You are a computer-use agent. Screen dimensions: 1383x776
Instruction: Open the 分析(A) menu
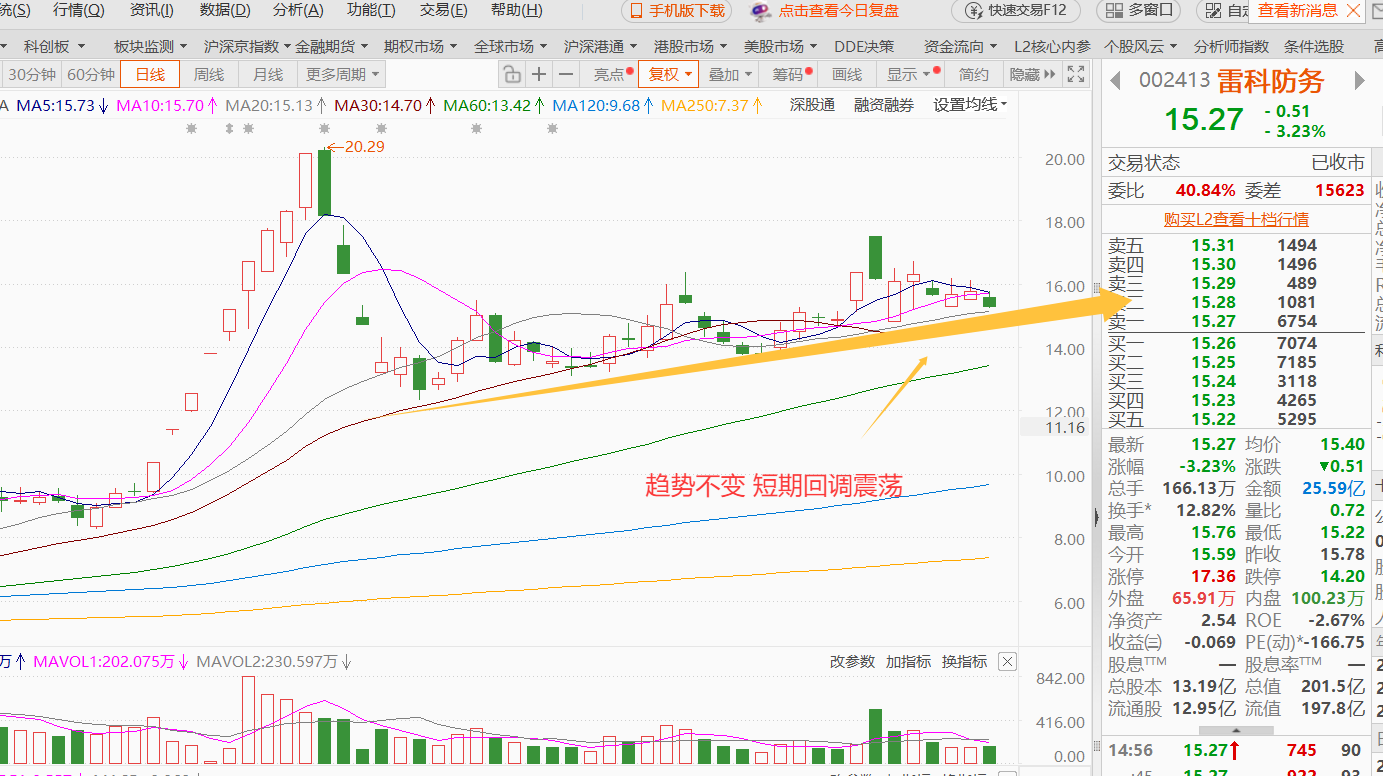coord(298,10)
